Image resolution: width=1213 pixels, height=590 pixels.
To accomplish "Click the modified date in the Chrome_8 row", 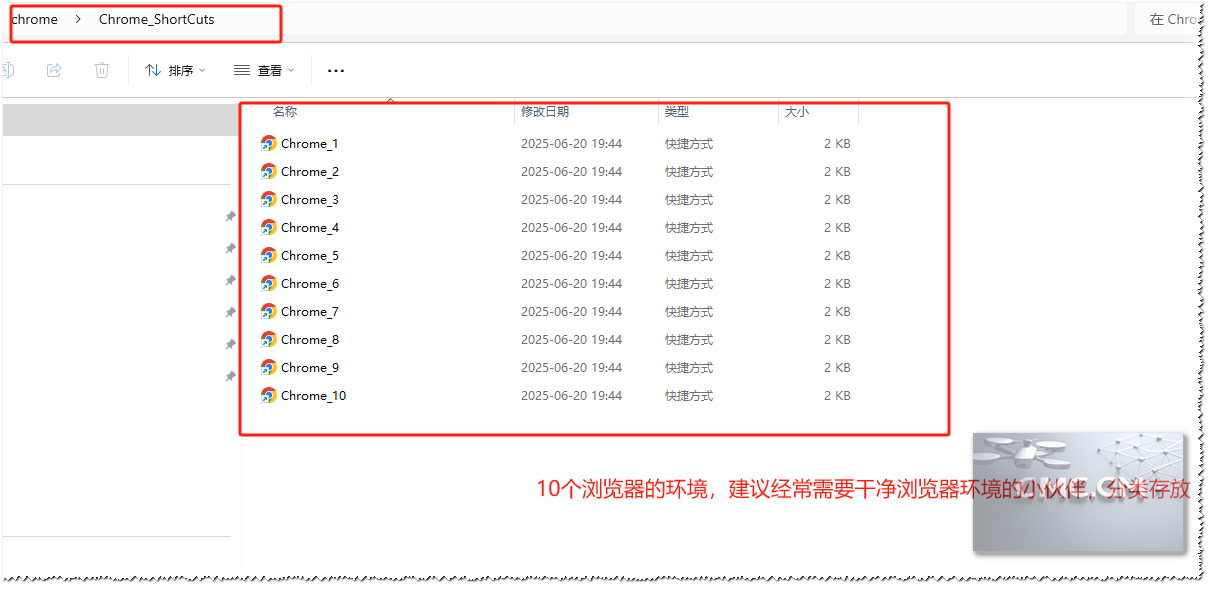I will (x=571, y=339).
